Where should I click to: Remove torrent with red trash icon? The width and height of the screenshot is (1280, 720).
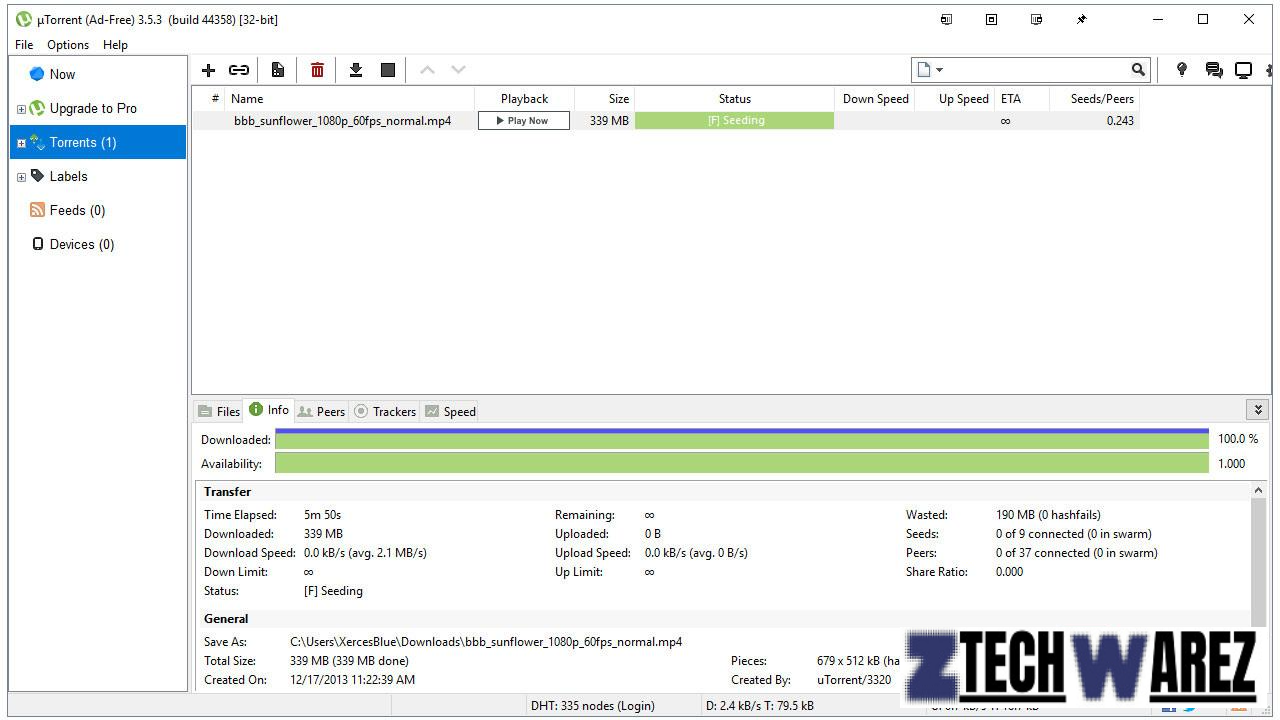(x=317, y=70)
